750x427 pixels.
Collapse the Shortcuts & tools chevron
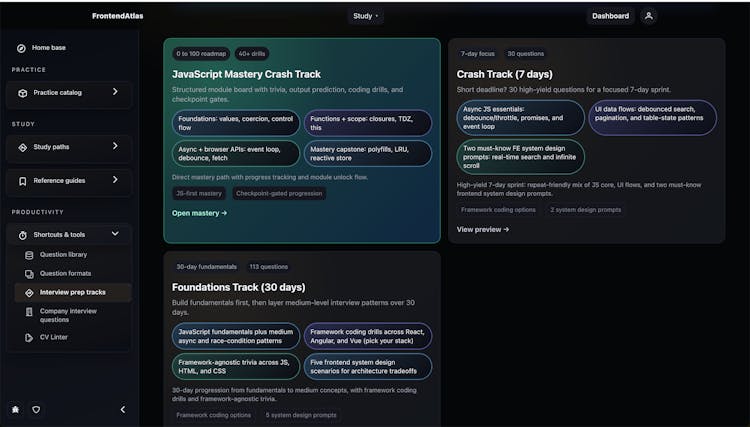coord(115,233)
